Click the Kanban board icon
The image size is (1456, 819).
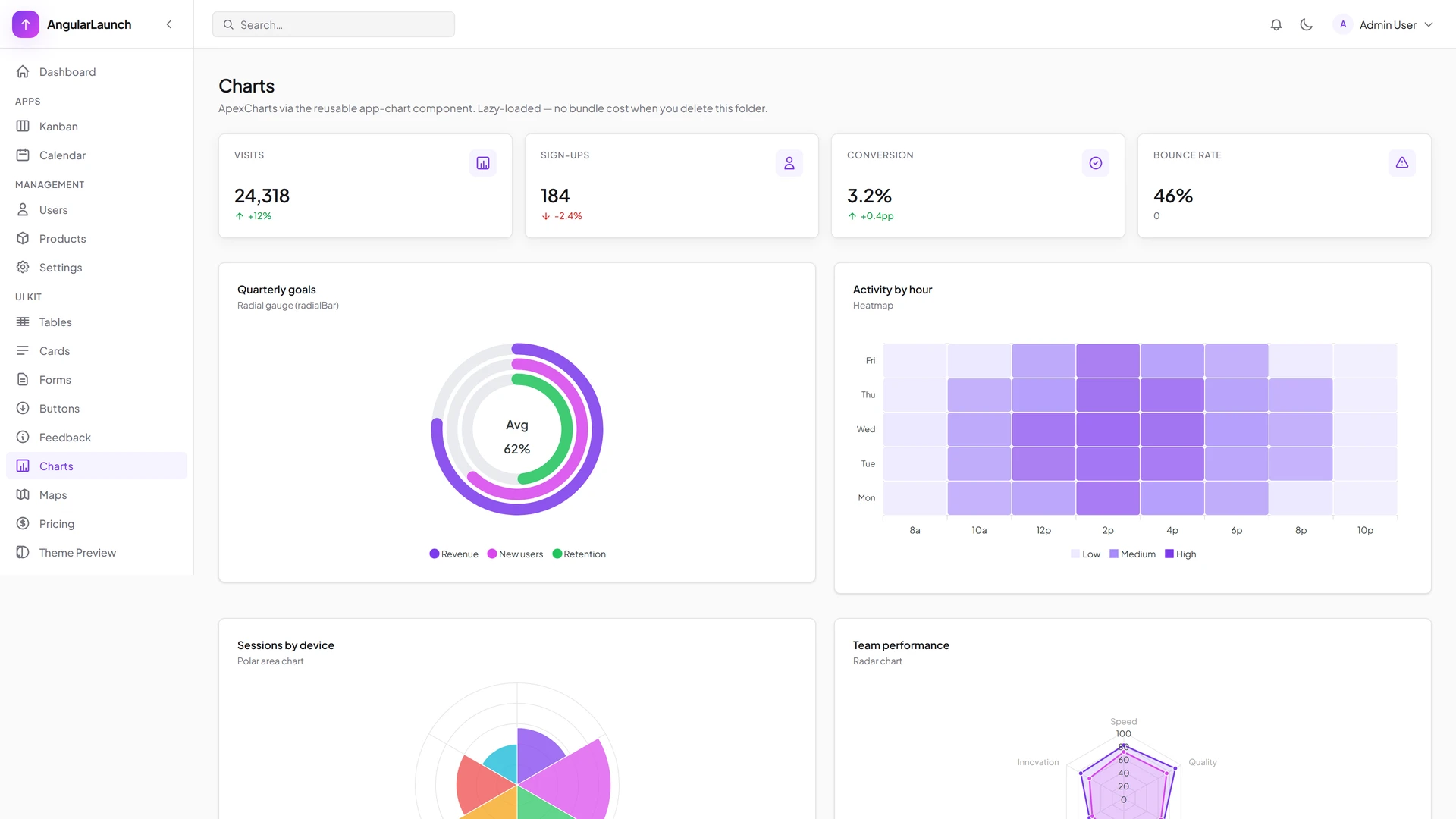point(23,126)
